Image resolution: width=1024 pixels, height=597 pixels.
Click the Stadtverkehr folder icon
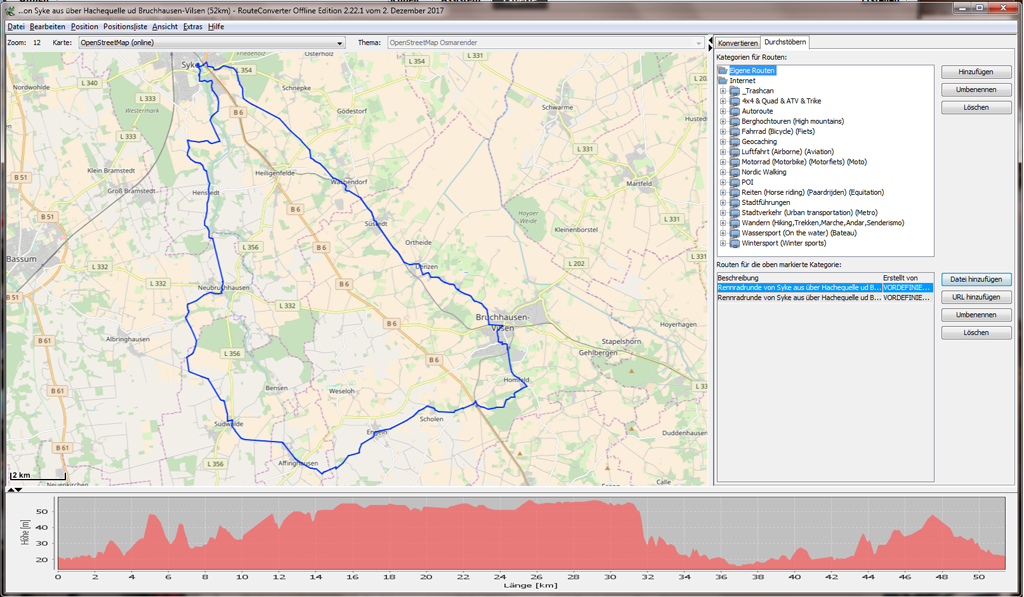[x=735, y=212]
